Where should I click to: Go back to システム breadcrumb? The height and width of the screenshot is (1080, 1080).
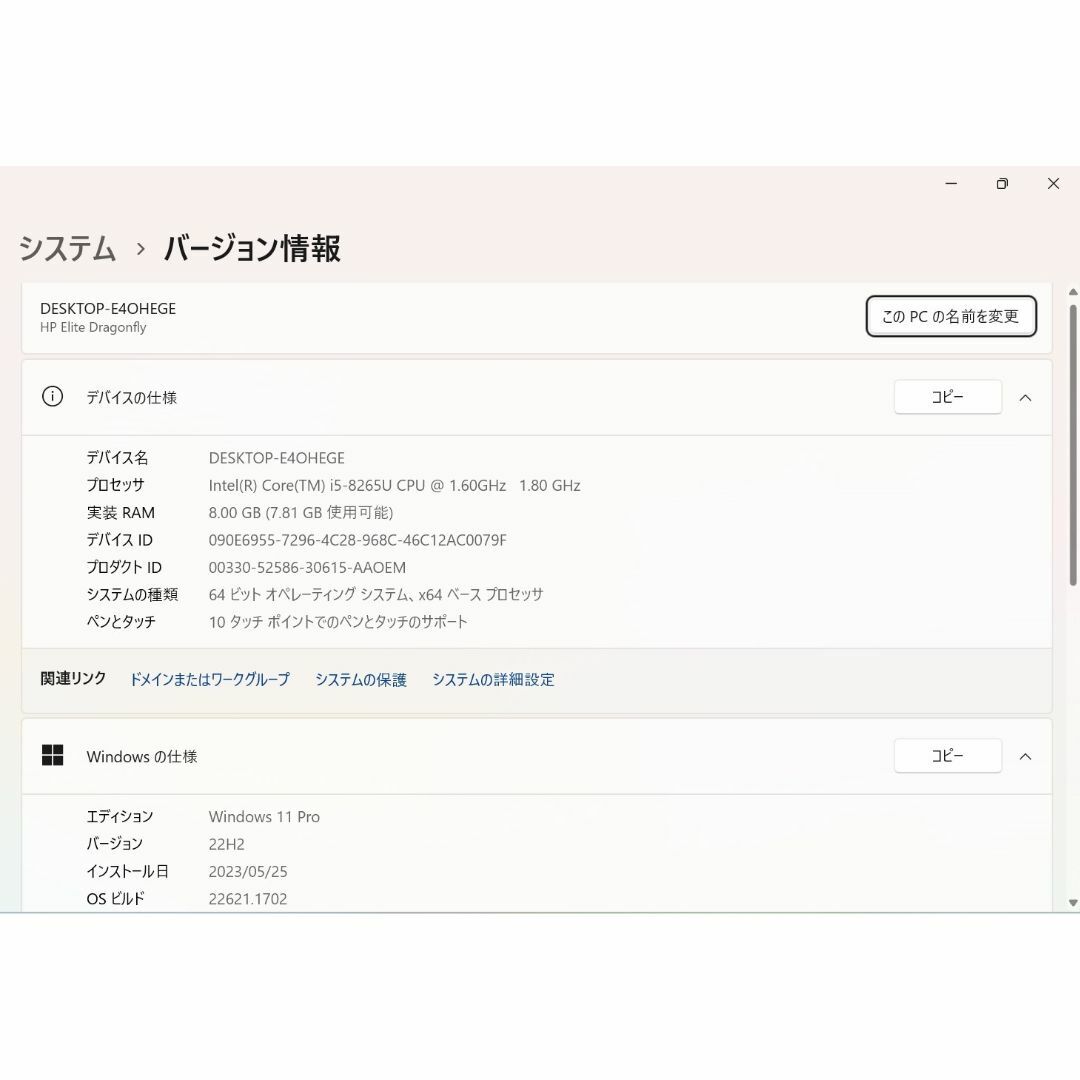pos(67,248)
